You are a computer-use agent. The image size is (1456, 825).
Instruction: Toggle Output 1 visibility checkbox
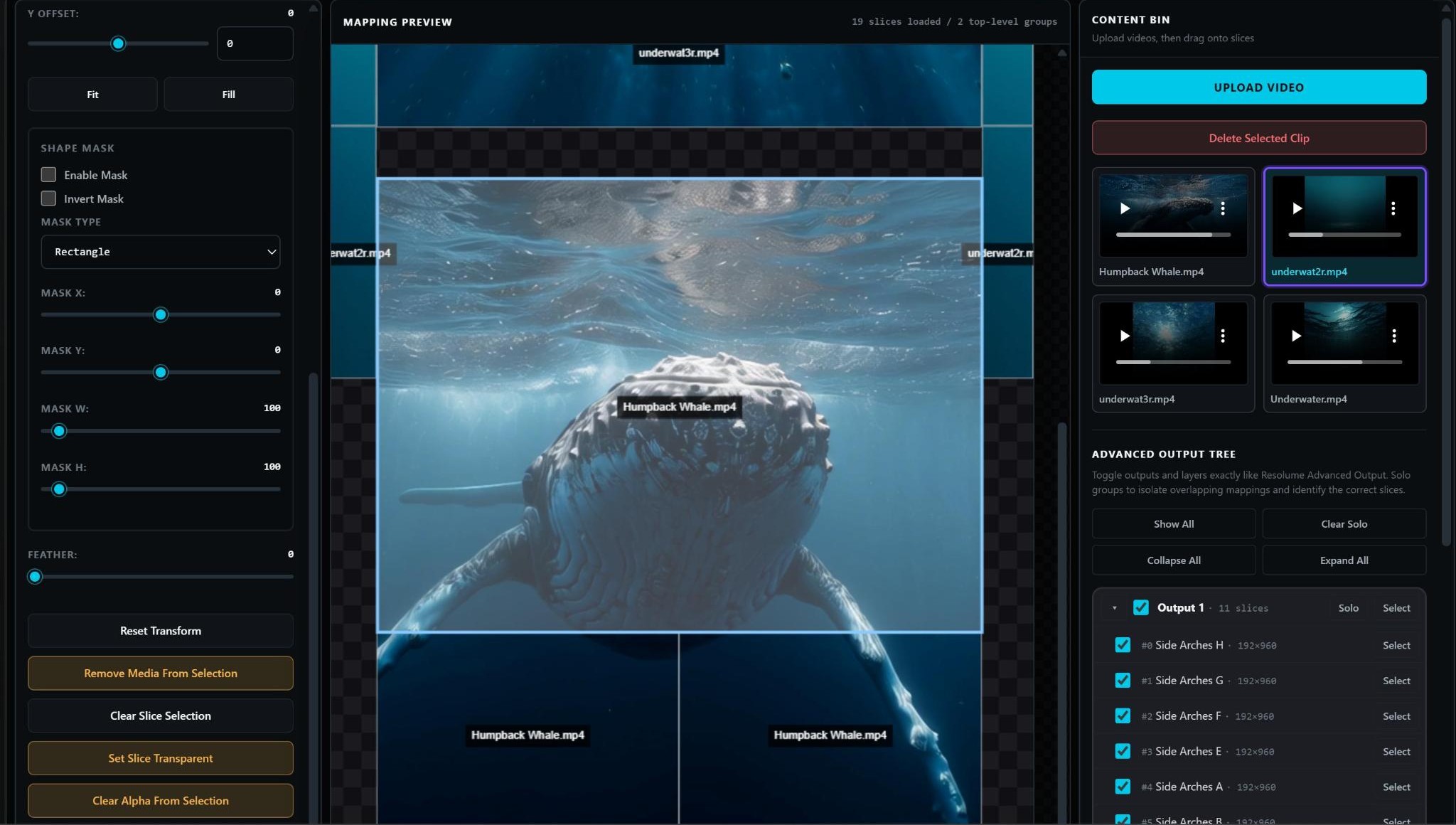pos(1140,607)
